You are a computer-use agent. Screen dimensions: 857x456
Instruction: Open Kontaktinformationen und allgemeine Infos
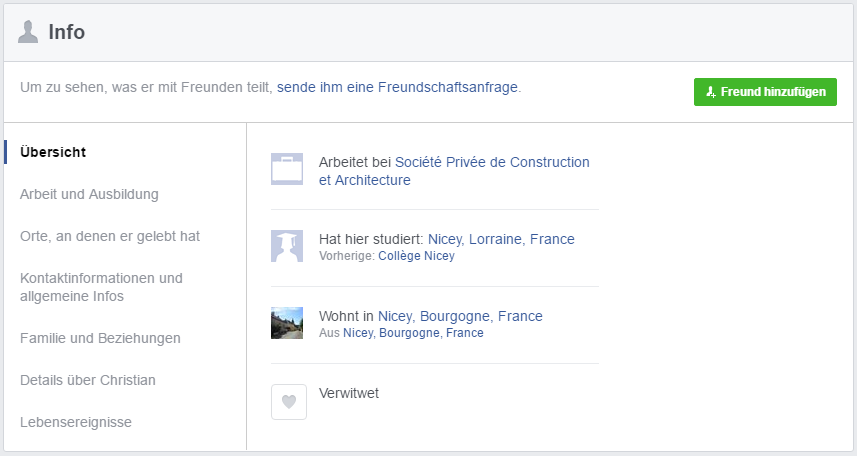pos(101,287)
